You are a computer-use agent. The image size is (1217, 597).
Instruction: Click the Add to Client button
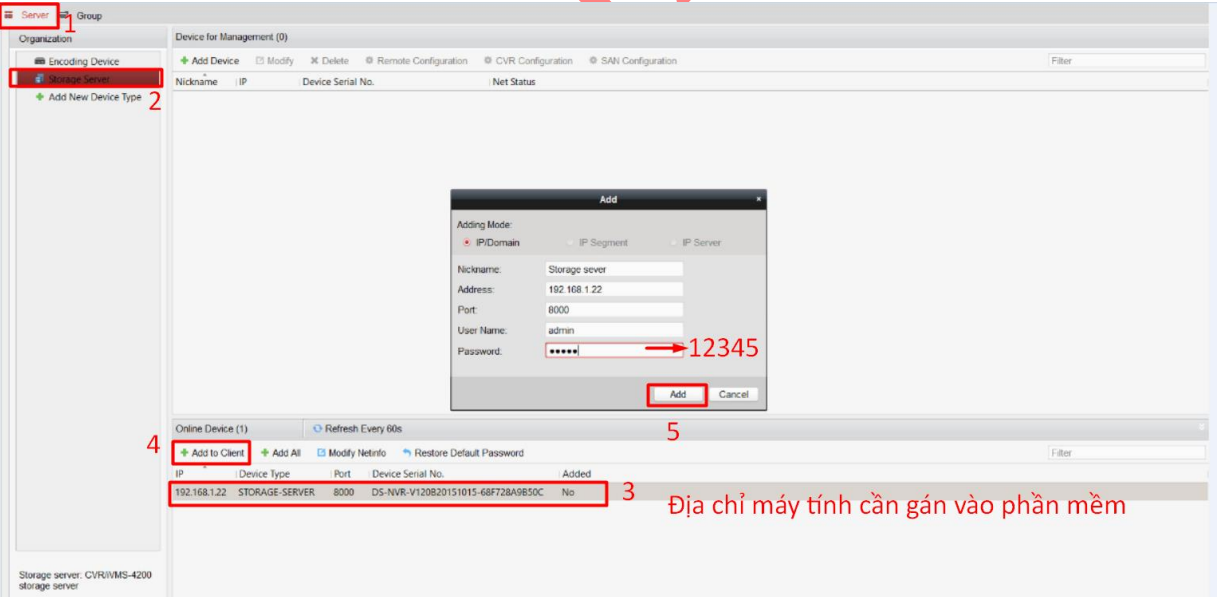click(x=212, y=453)
